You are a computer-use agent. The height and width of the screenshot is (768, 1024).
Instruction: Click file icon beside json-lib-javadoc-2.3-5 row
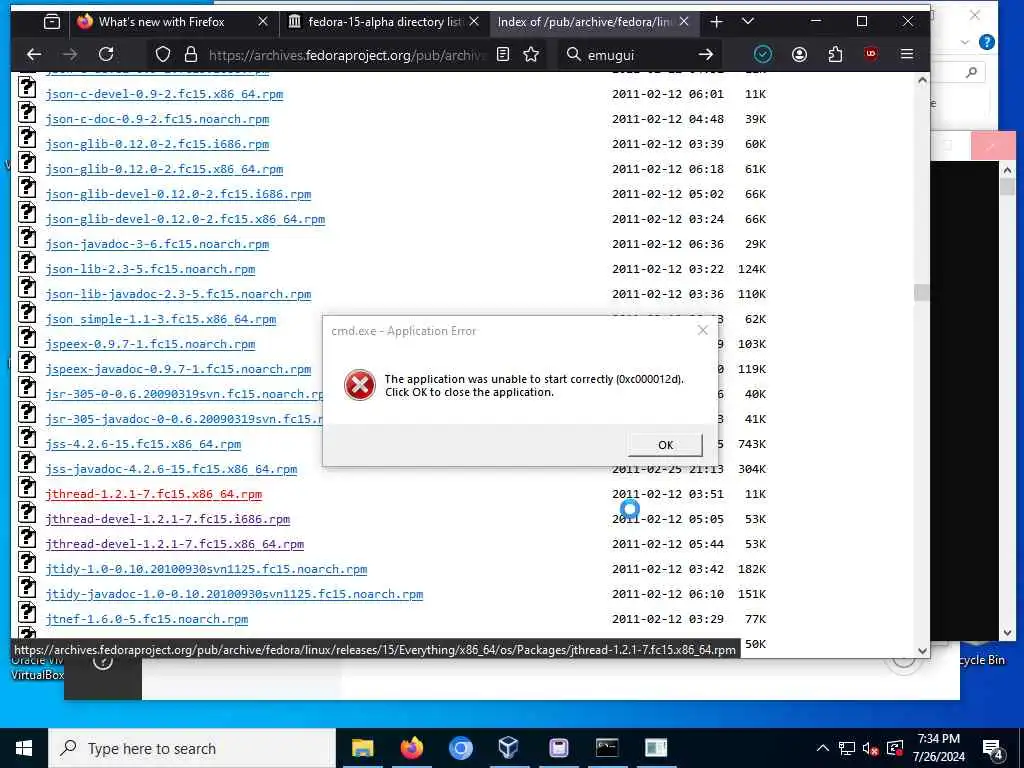(x=27, y=287)
